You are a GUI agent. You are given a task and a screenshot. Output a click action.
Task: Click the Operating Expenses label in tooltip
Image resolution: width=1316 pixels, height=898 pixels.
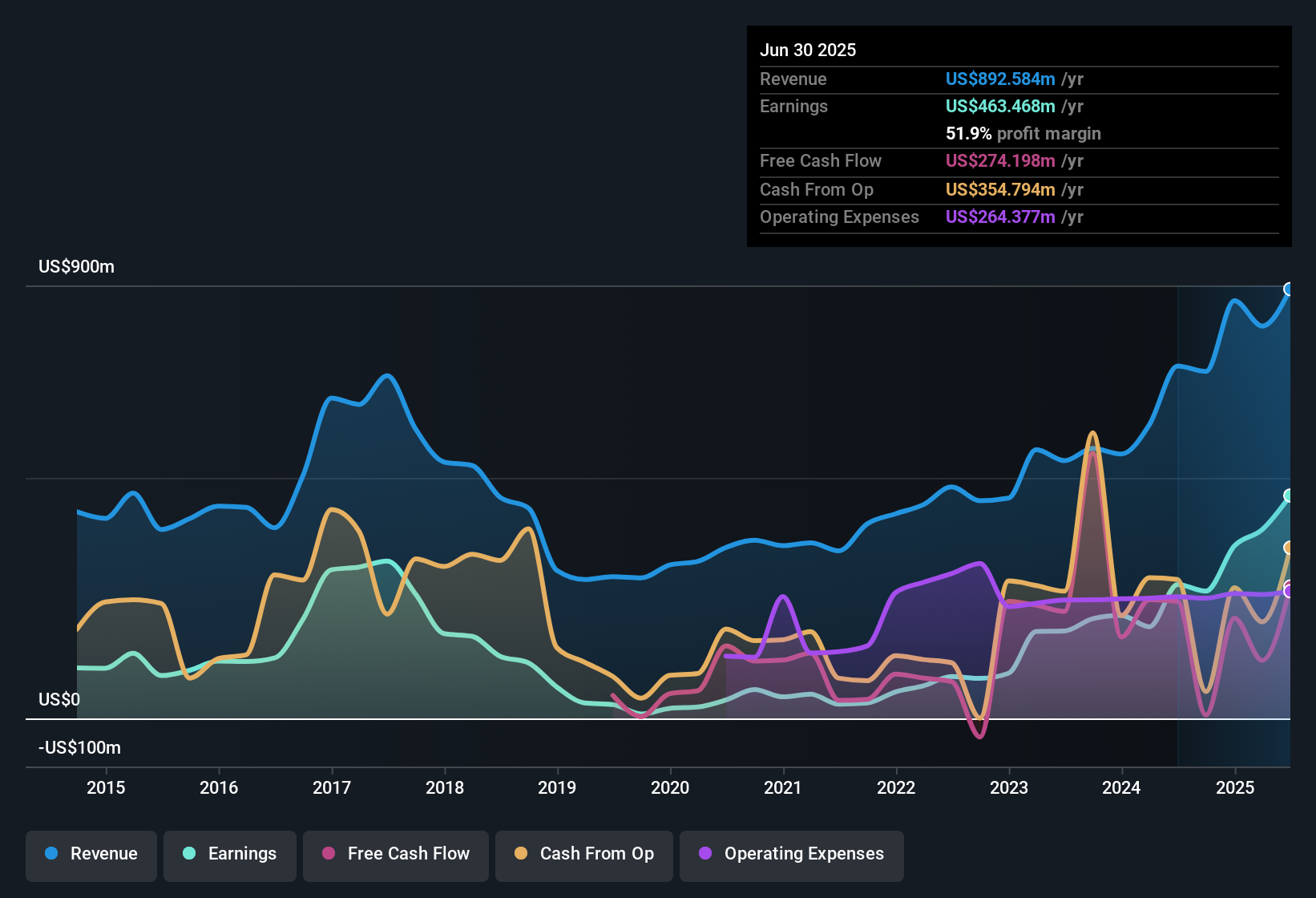[x=839, y=216]
